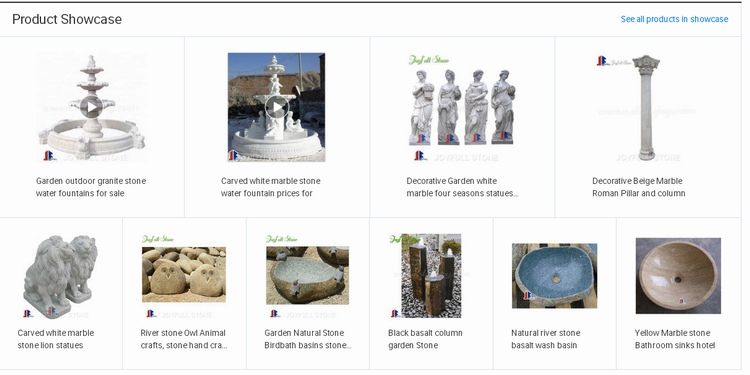
Task: Play the carved white marble fountain video
Action: coord(276,107)
